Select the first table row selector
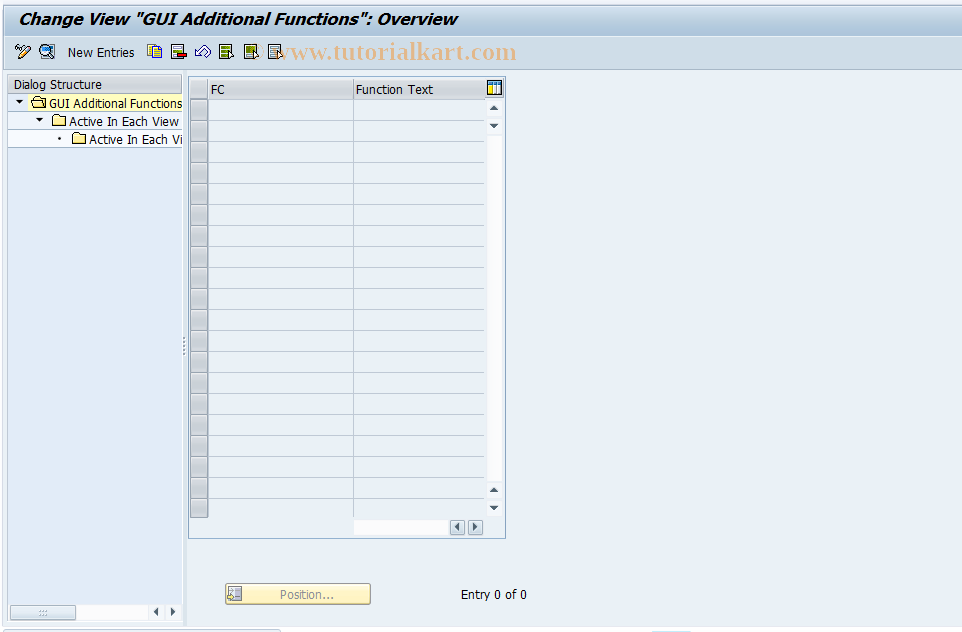962x632 pixels. (x=199, y=110)
